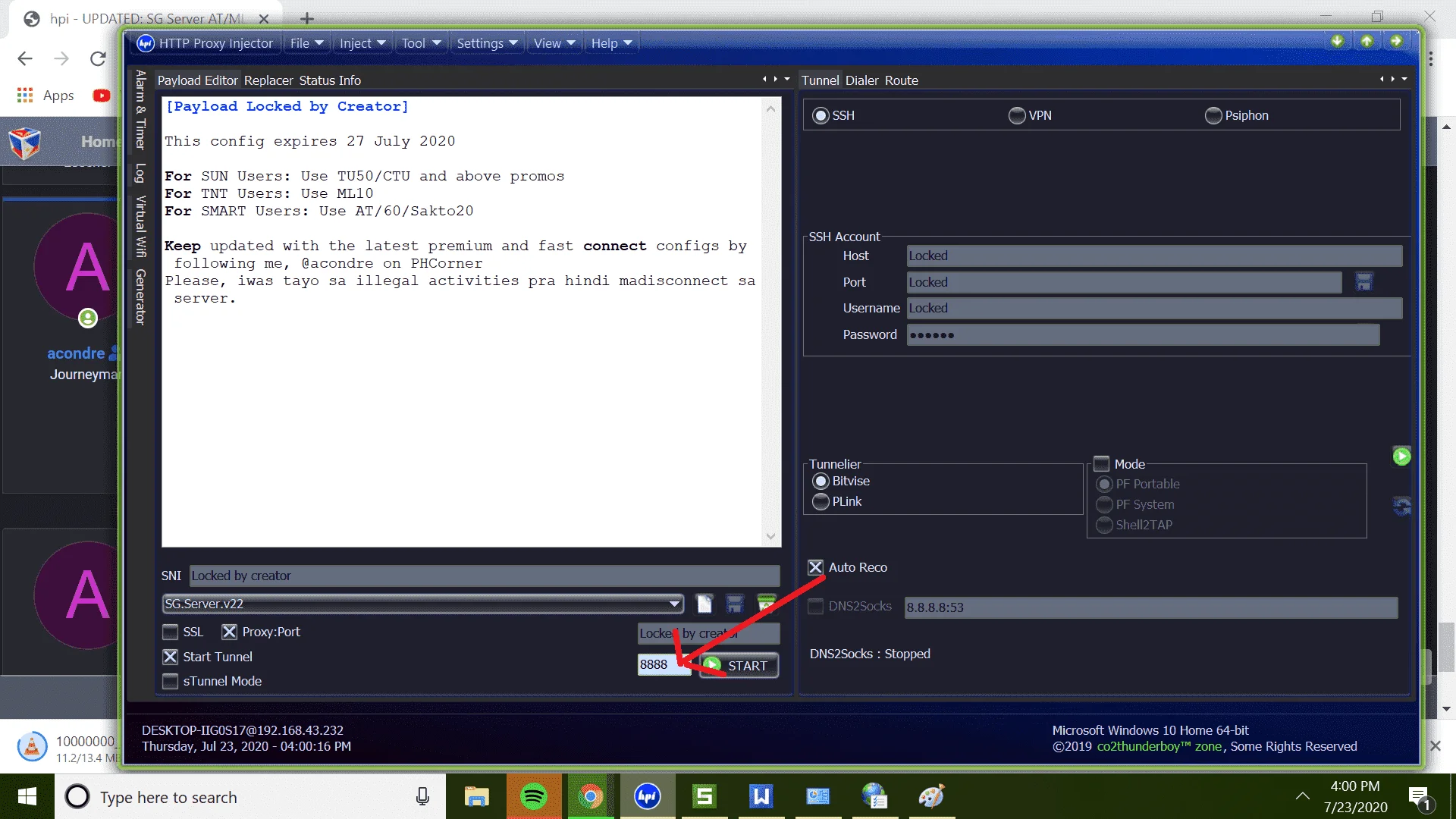This screenshot has height=819, width=1456.
Task: Open File Explorer from the taskbar
Action: click(x=476, y=797)
